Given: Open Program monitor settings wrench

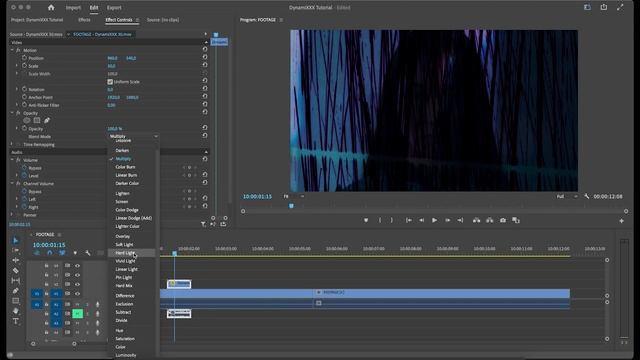Looking at the screenshot, I should click(587, 196).
